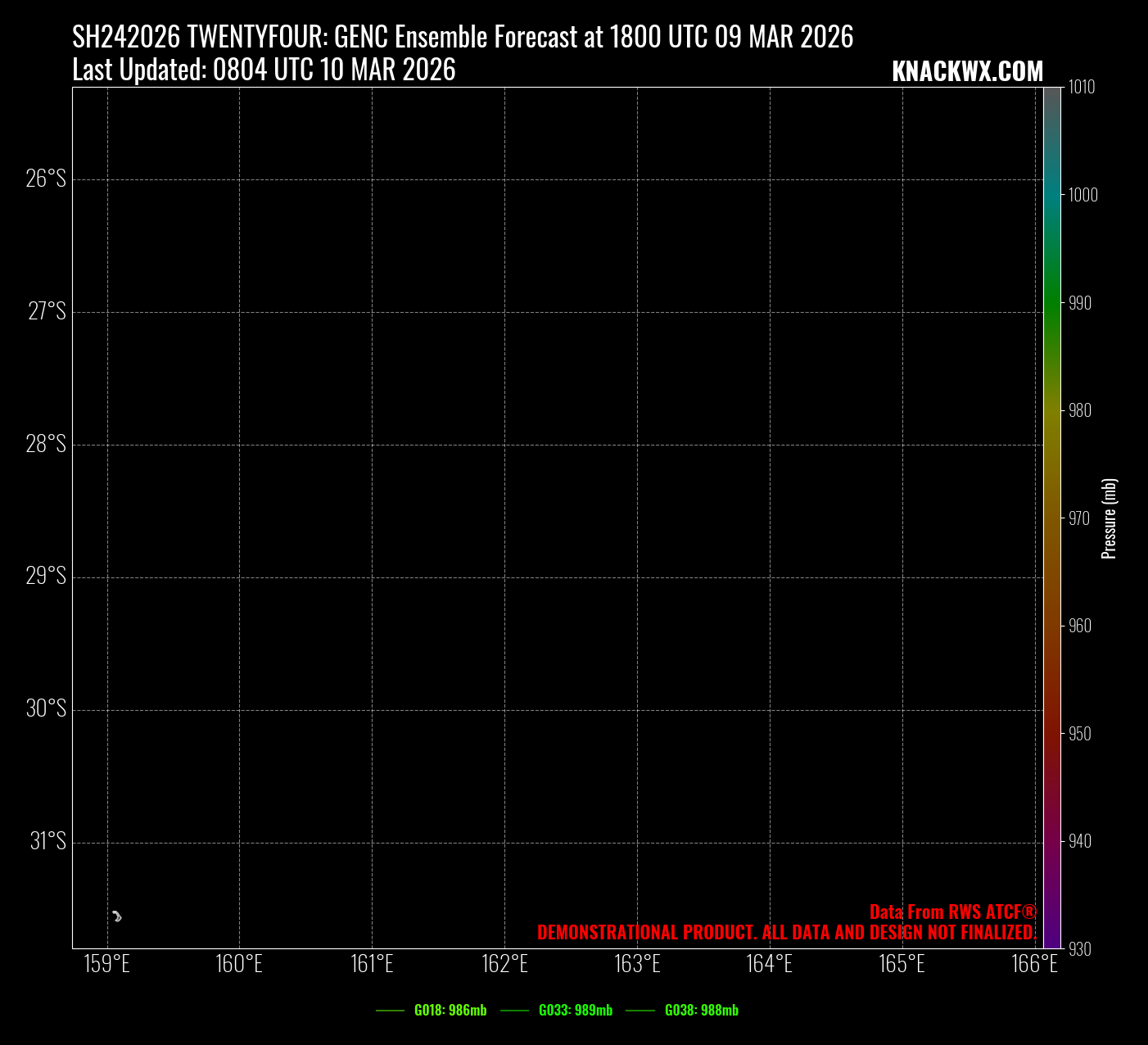Viewport: 1148px width, 1045px height.
Task: Click the 'Last Updated: 0804 UTC' subtitle
Action: 264,70
